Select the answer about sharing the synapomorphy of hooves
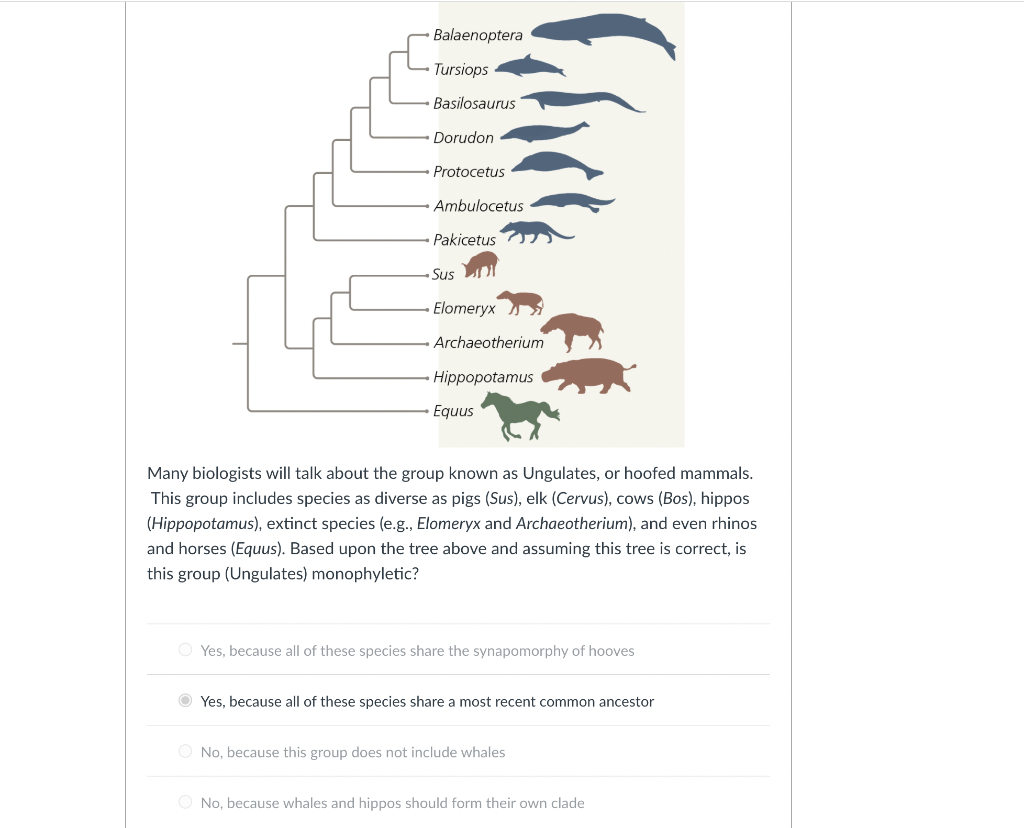 click(x=185, y=649)
